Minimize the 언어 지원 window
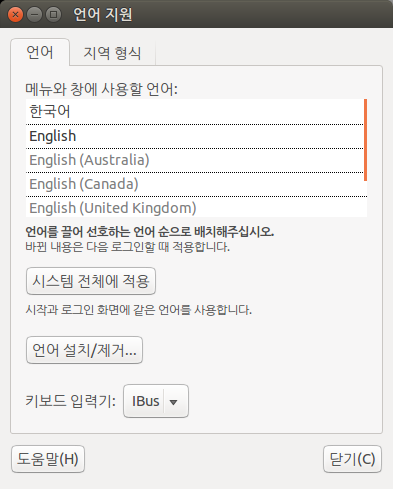Viewport: 393px width, 489px height. click(34, 15)
